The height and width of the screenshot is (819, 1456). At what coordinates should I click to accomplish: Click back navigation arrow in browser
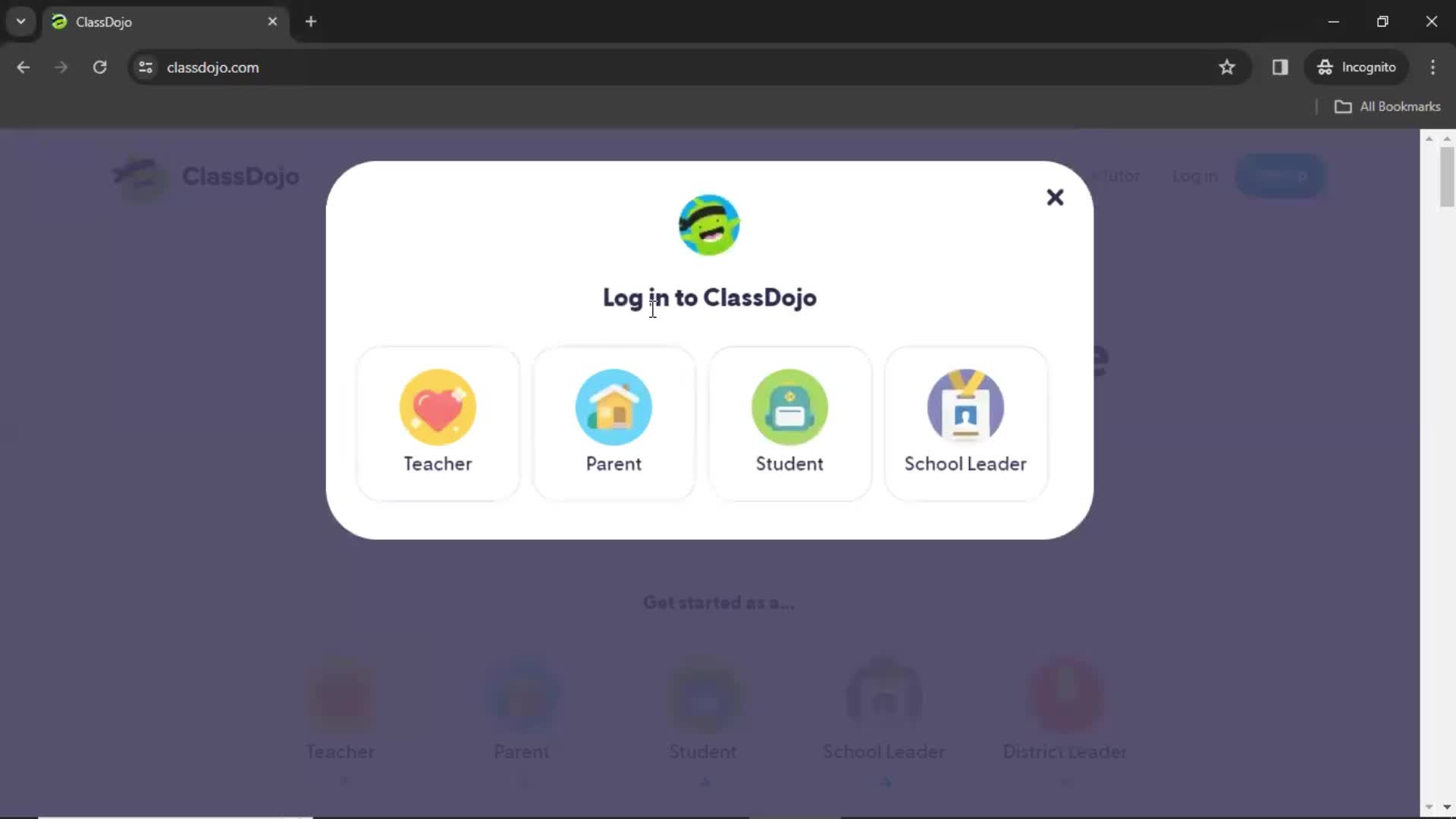pyautogui.click(x=23, y=67)
